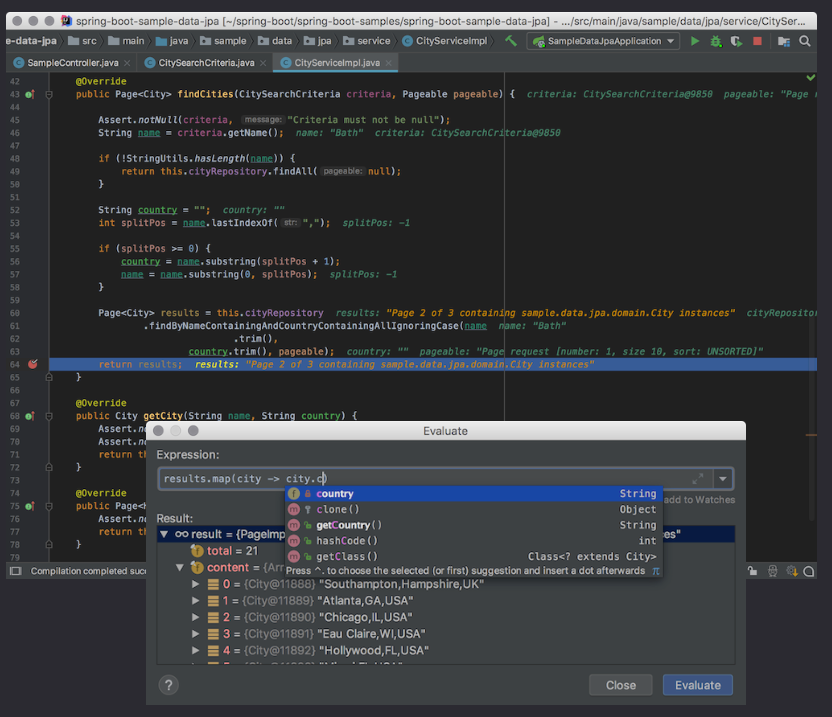The height and width of the screenshot is (717, 832).
Task: Switch to CitySearchCriteria.java tab
Action: (206, 63)
